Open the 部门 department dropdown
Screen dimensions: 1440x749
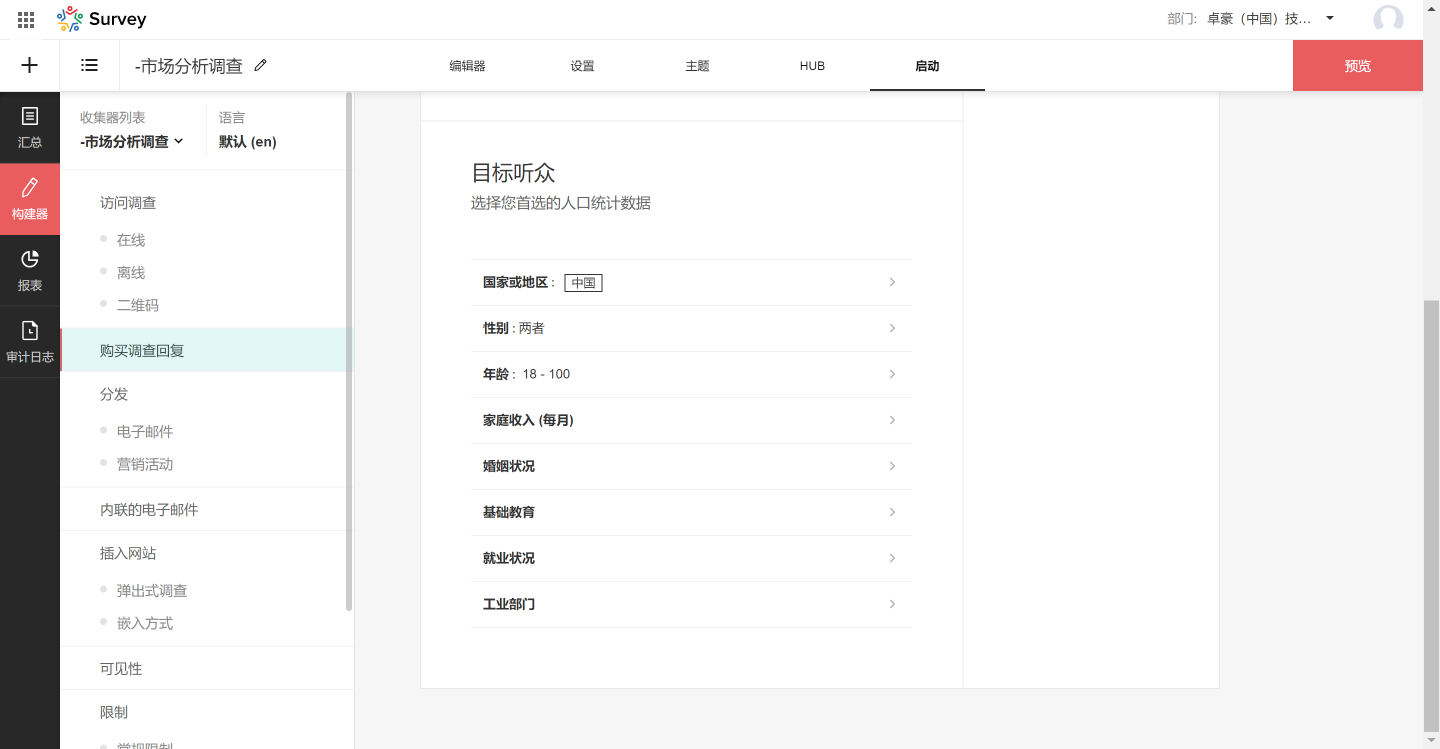click(x=1329, y=18)
